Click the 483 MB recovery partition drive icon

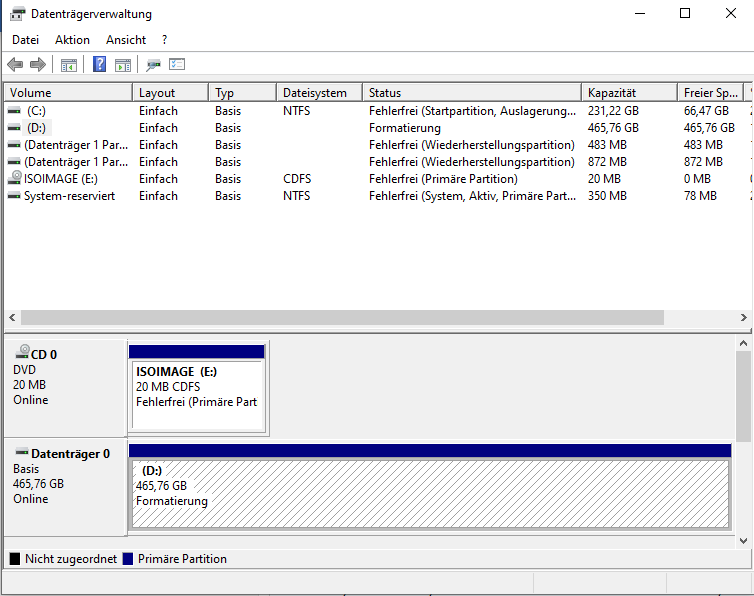14,145
